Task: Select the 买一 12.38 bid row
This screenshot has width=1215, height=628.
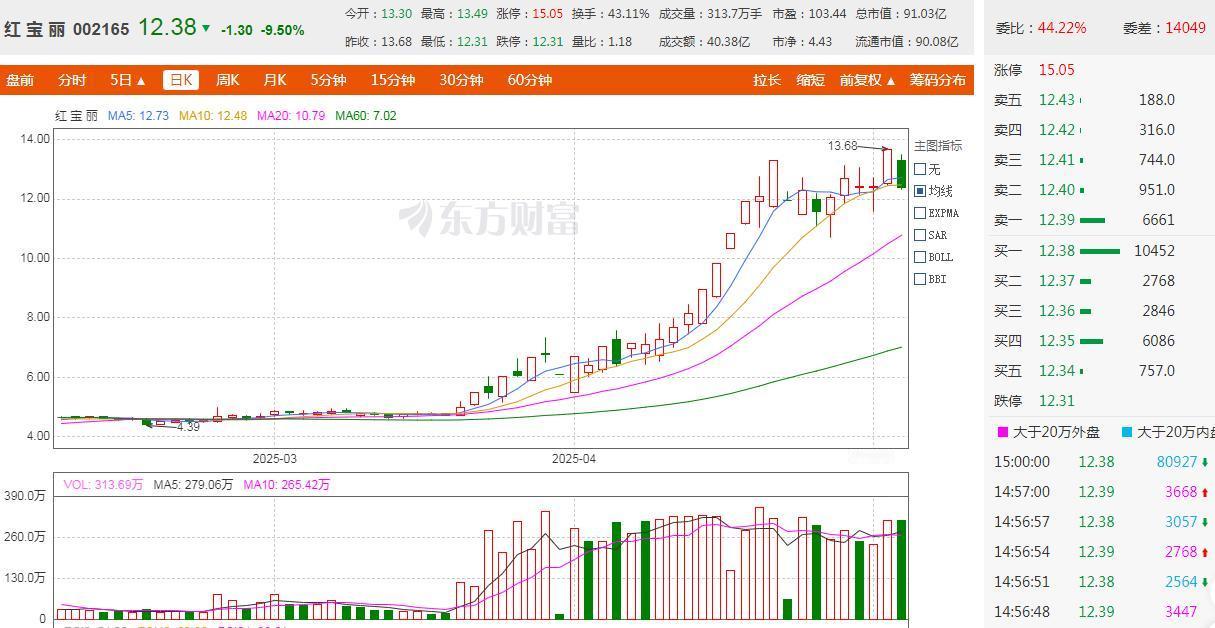Action: click(1098, 251)
